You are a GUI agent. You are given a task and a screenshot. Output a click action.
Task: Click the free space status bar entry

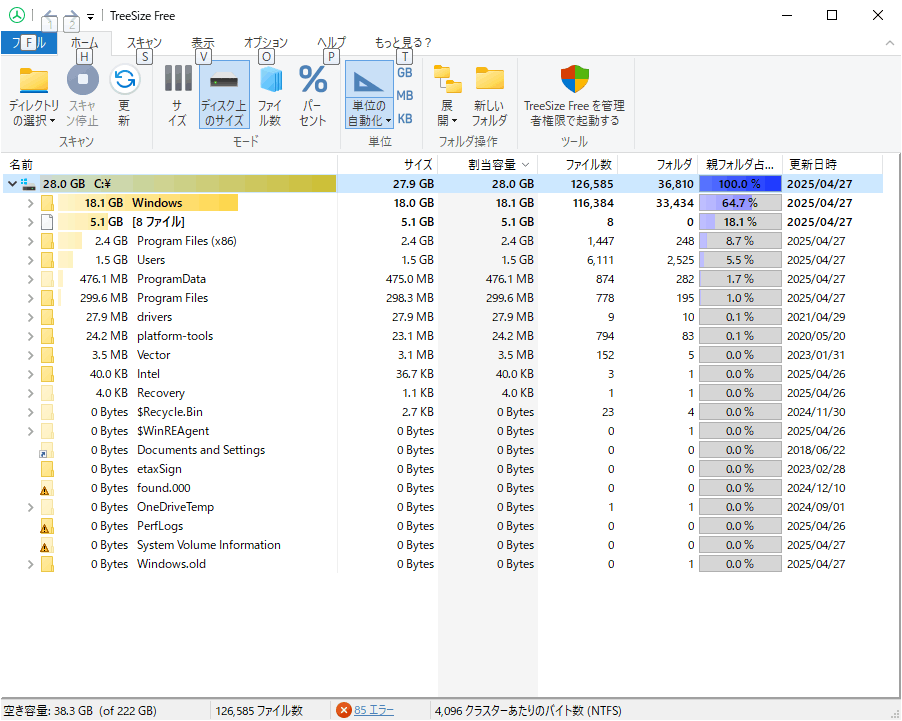pos(80,711)
